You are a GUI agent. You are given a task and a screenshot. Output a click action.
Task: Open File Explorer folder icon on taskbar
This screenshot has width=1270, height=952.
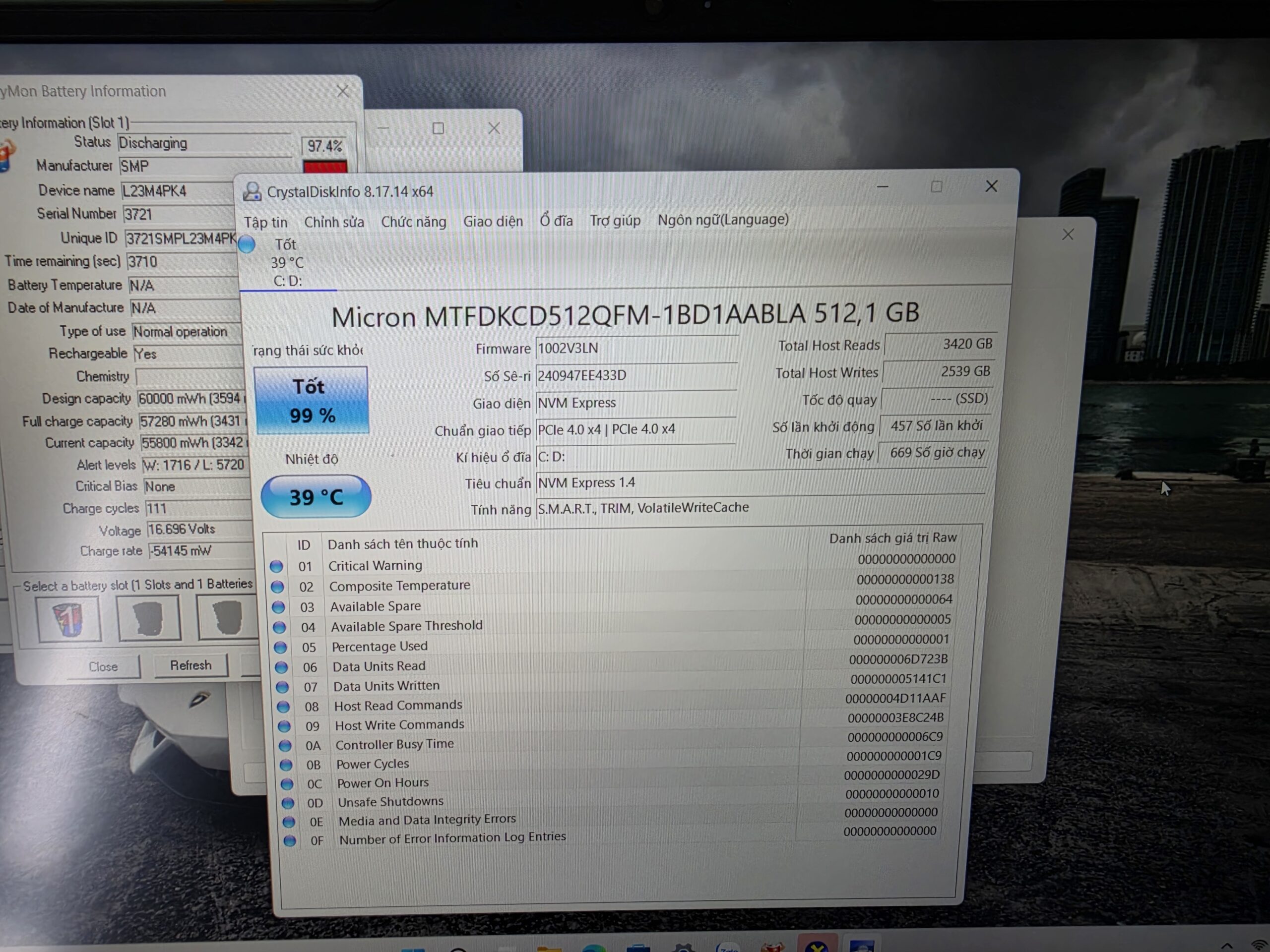(x=550, y=948)
